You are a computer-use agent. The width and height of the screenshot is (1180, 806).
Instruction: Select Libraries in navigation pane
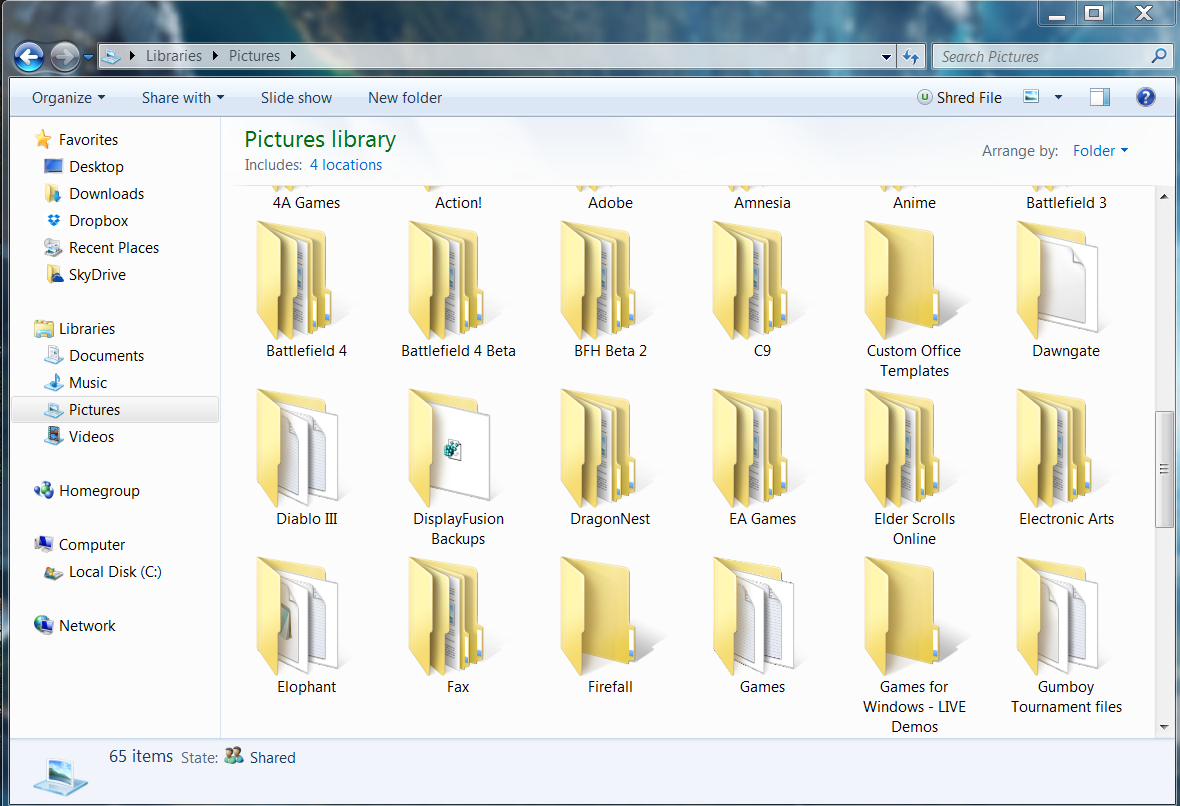(x=87, y=329)
